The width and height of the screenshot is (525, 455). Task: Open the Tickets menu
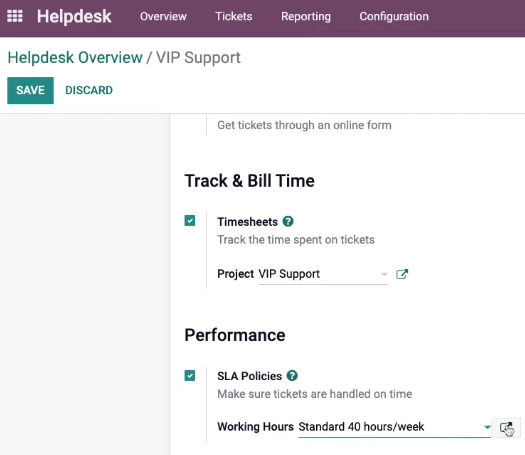(x=234, y=16)
